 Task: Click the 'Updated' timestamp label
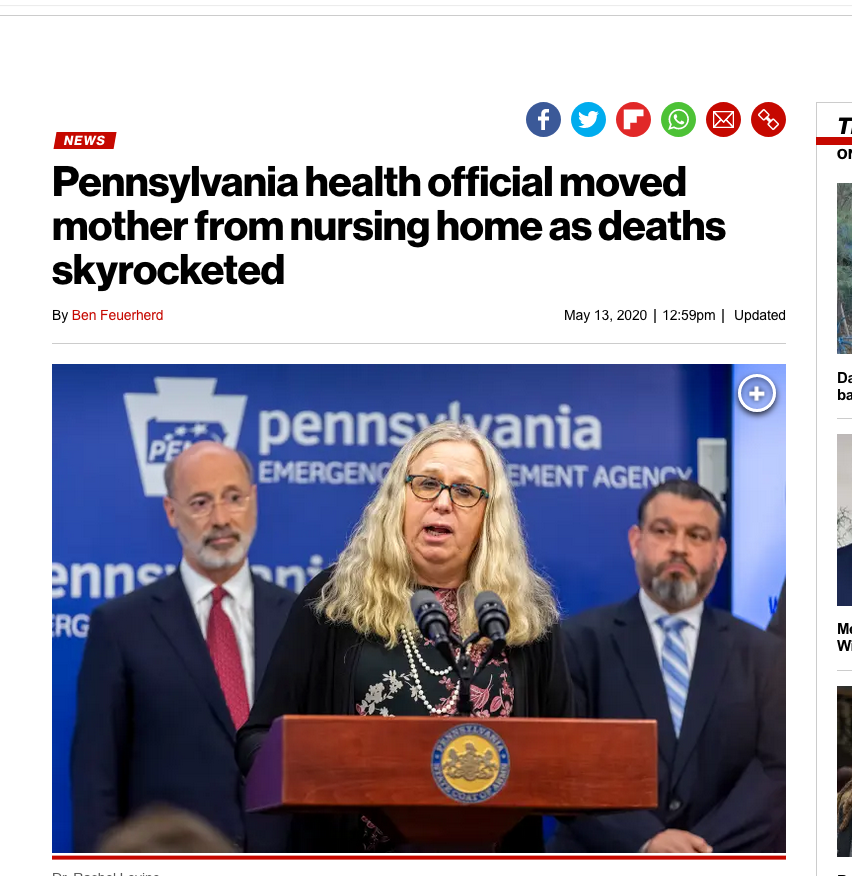point(759,315)
